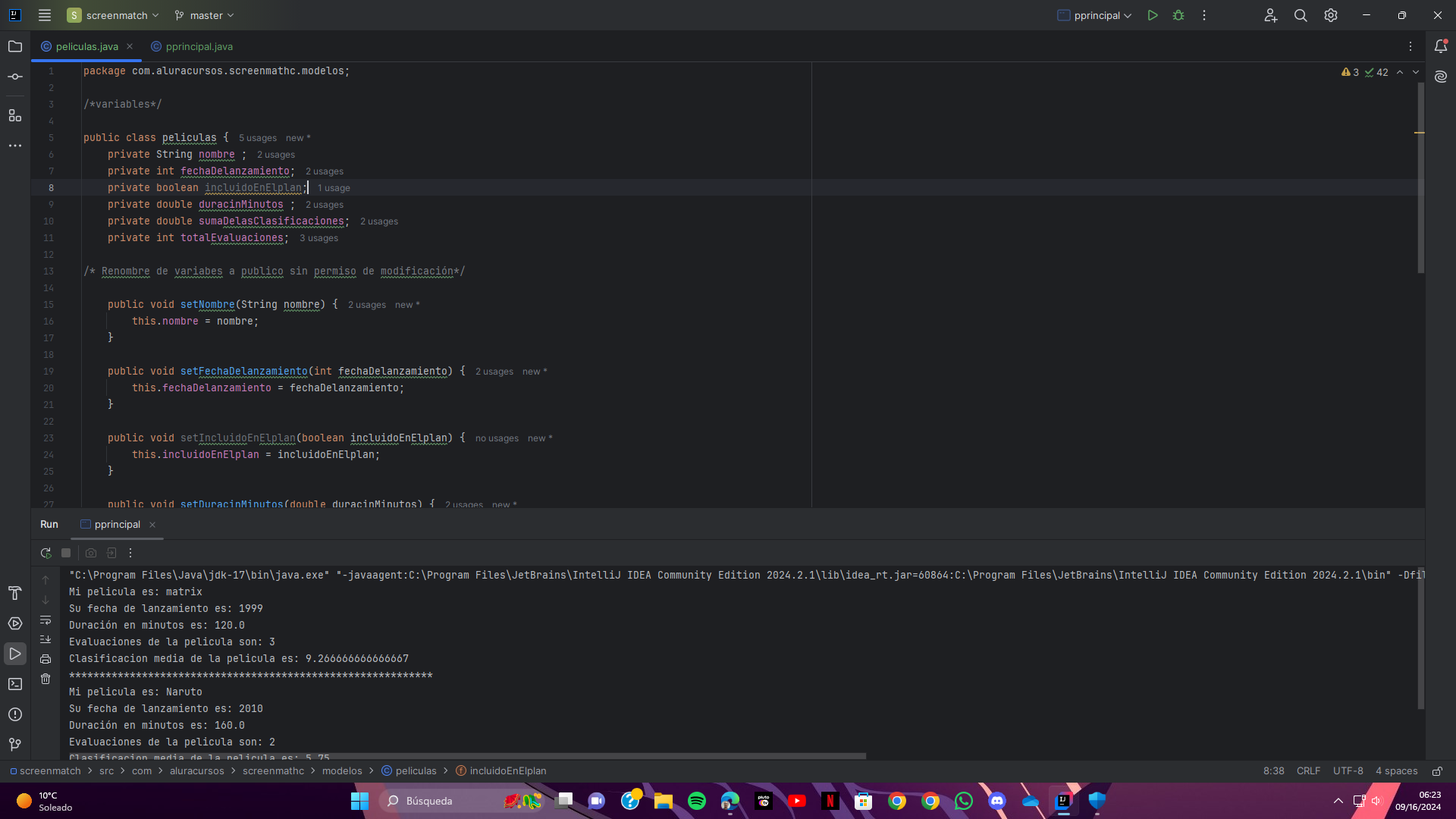Viewport: 1456px width, 819px height.
Task: Open pprincipal run configuration dropdown
Action: click(x=1094, y=15)
